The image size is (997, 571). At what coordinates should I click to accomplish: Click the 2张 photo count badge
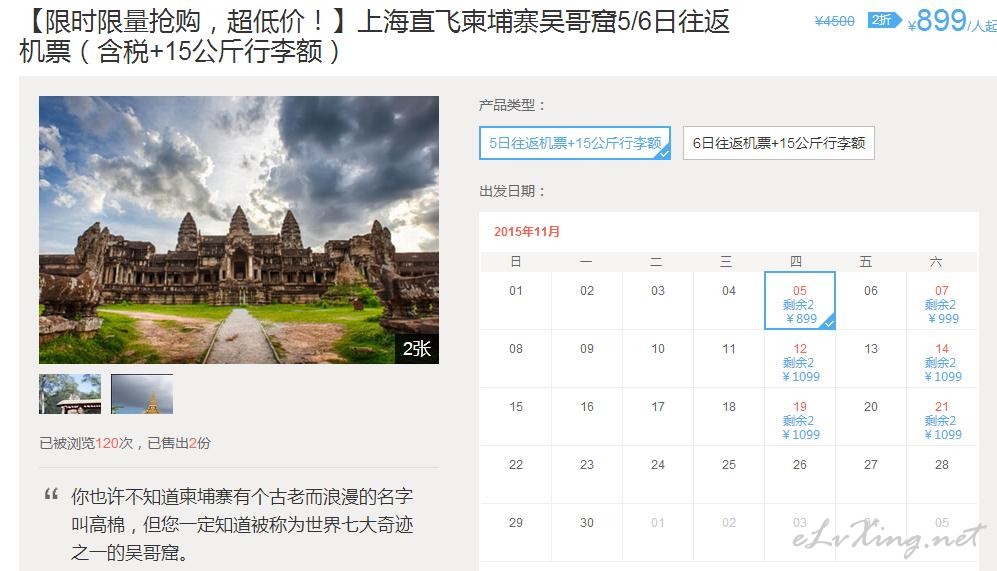[416, 348]
